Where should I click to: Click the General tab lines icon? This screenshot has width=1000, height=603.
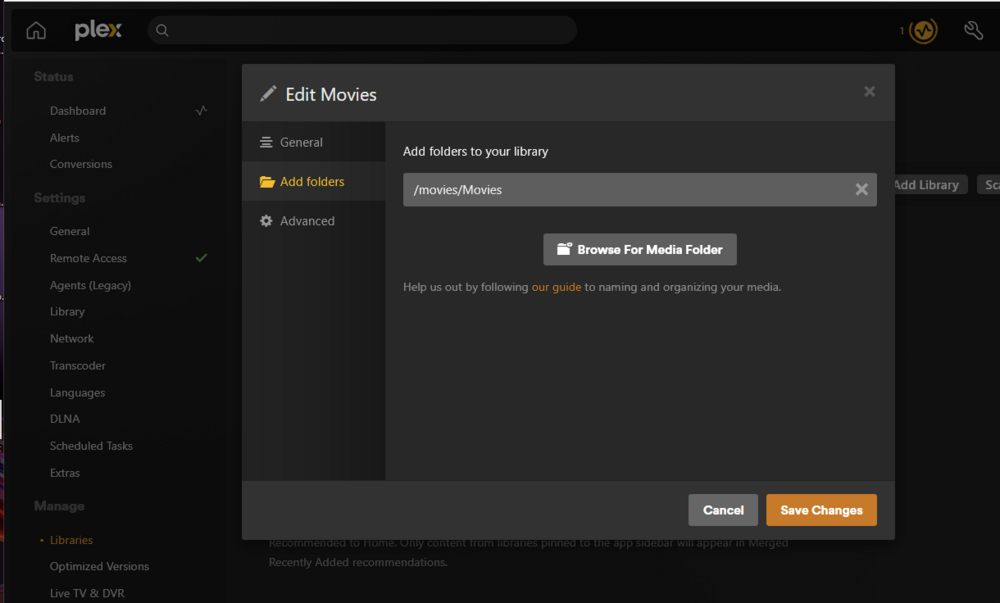266,142
